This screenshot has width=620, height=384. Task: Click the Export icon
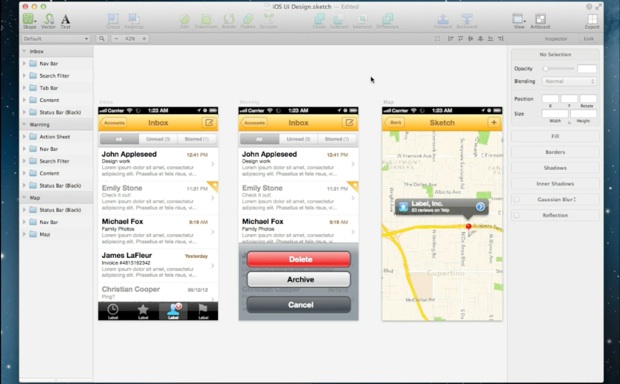592,21
